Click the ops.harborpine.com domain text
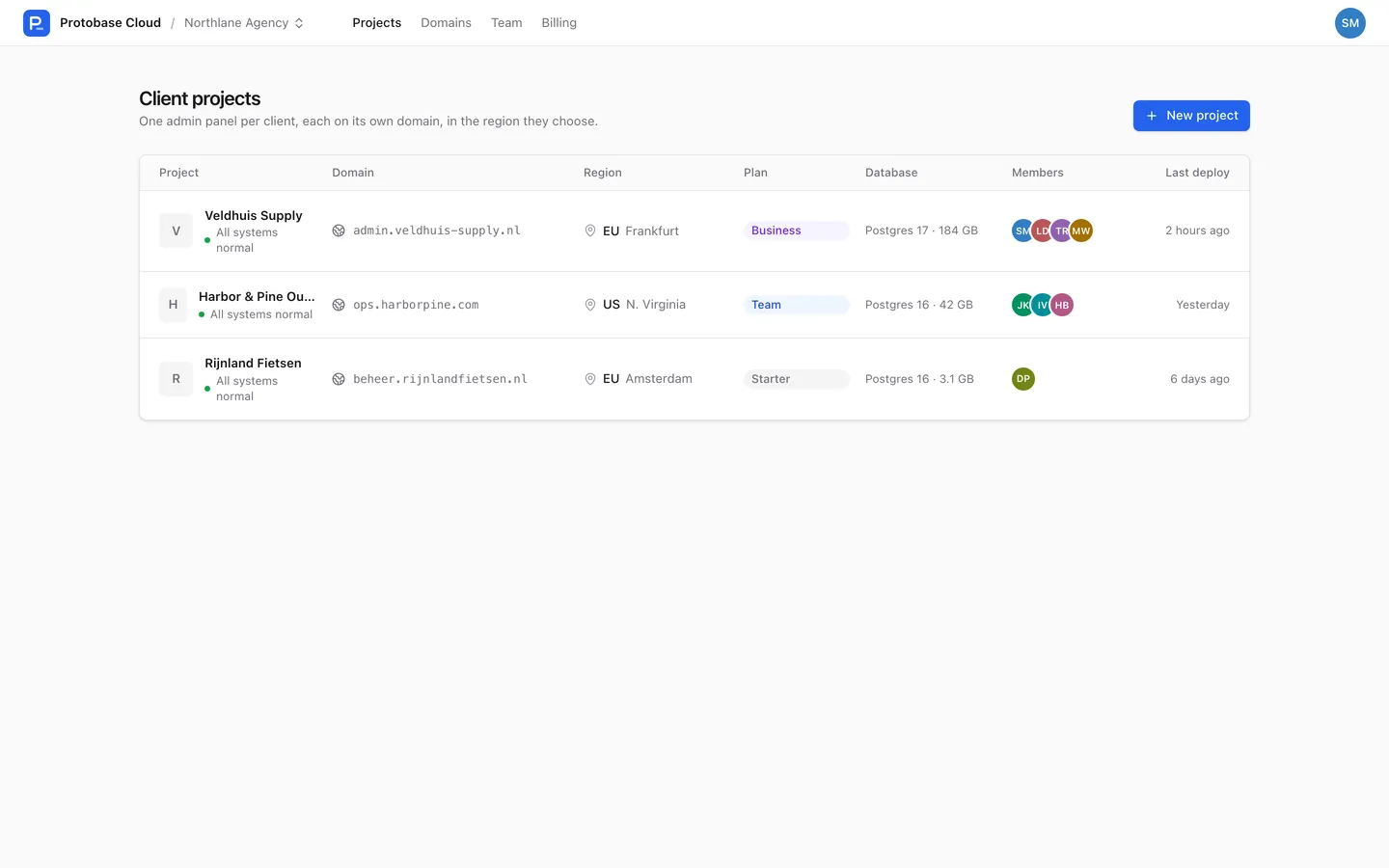Screen dimensions: 1389x868 [416, 305]
